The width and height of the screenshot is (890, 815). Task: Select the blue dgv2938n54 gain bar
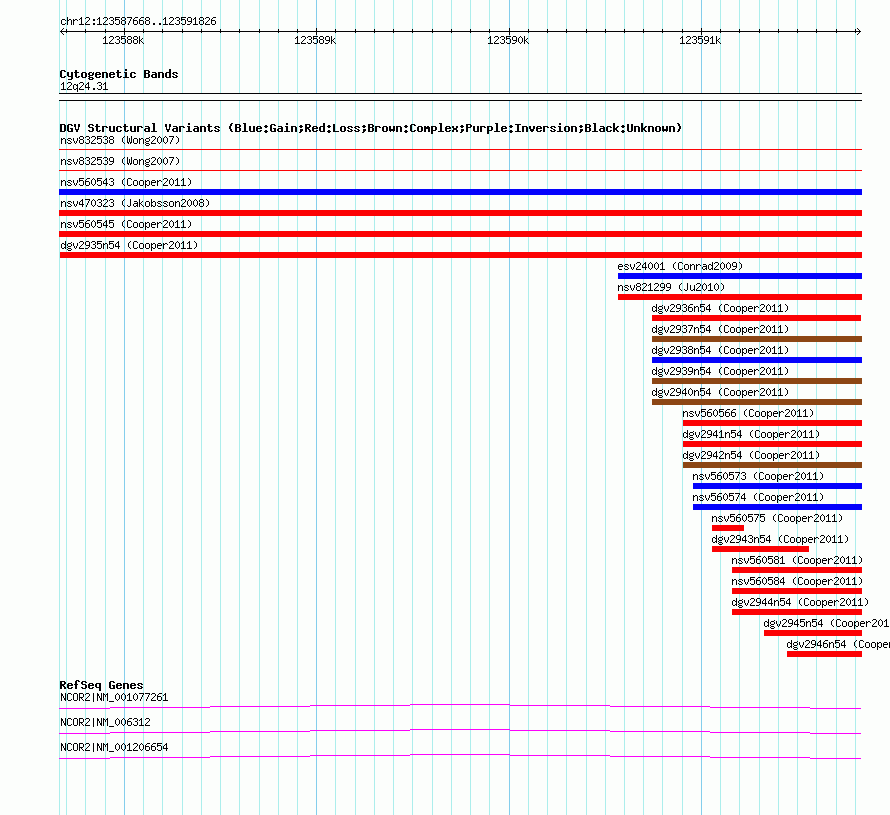tap(757, 360)
